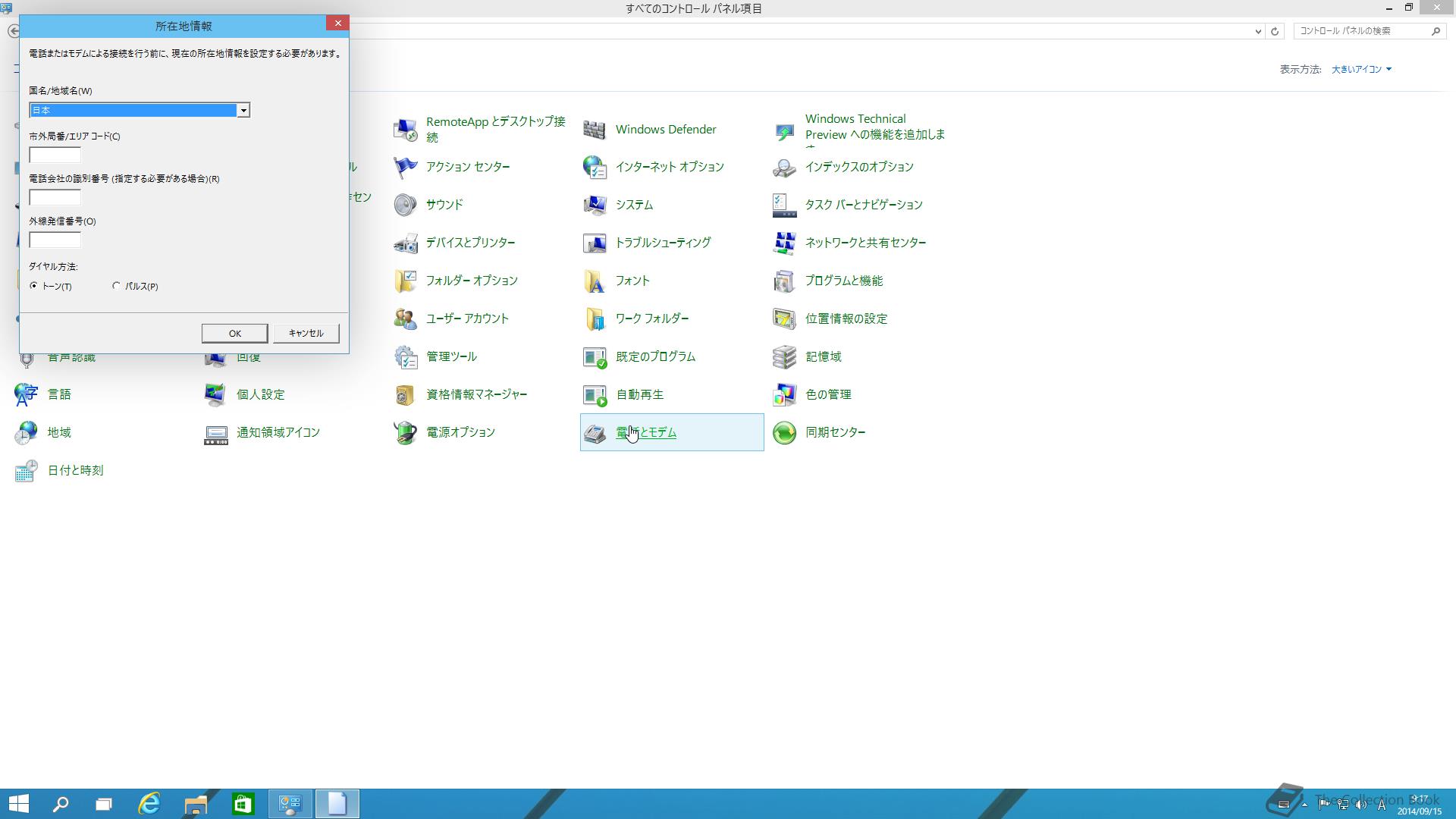Open 表示方法 大きいアイコン view dropdown

(1361, 69)
